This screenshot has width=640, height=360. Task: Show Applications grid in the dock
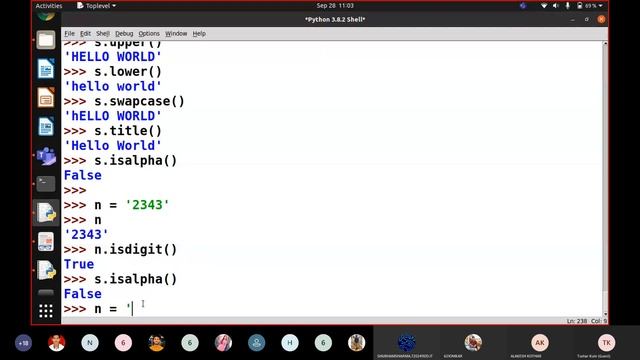(x=46, y=311)
